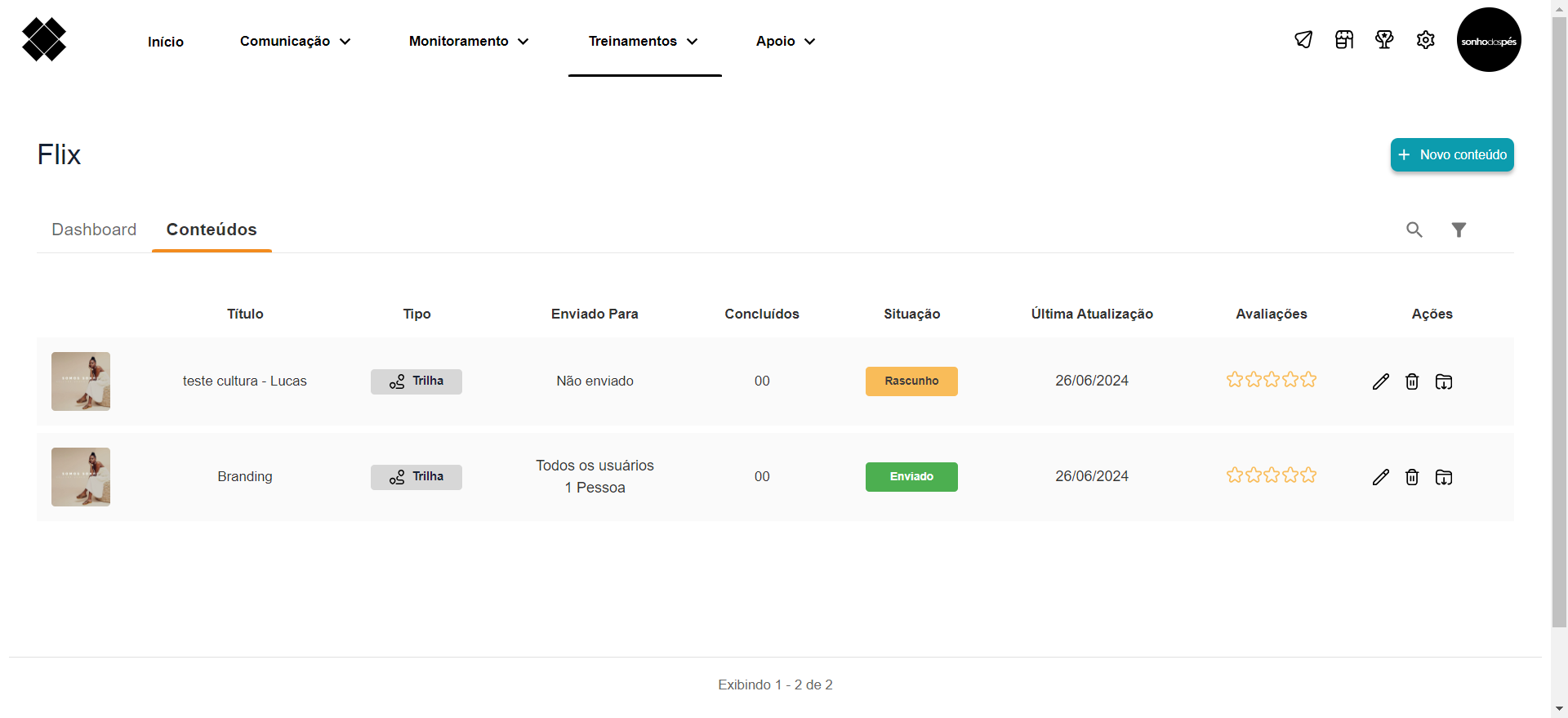
Task: Click the scrollbar down arrow
Action: click(x=1560, y=709)
